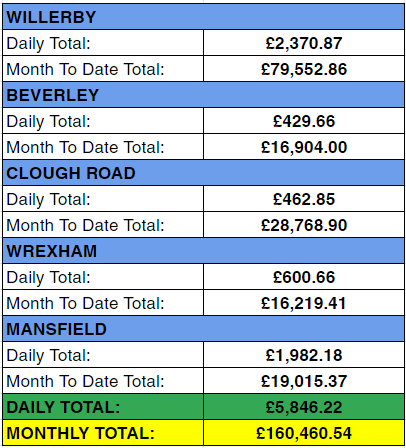
Task: Click Mansfield daily total £1,982.18 cell
Action: click(x=304, y=355)
